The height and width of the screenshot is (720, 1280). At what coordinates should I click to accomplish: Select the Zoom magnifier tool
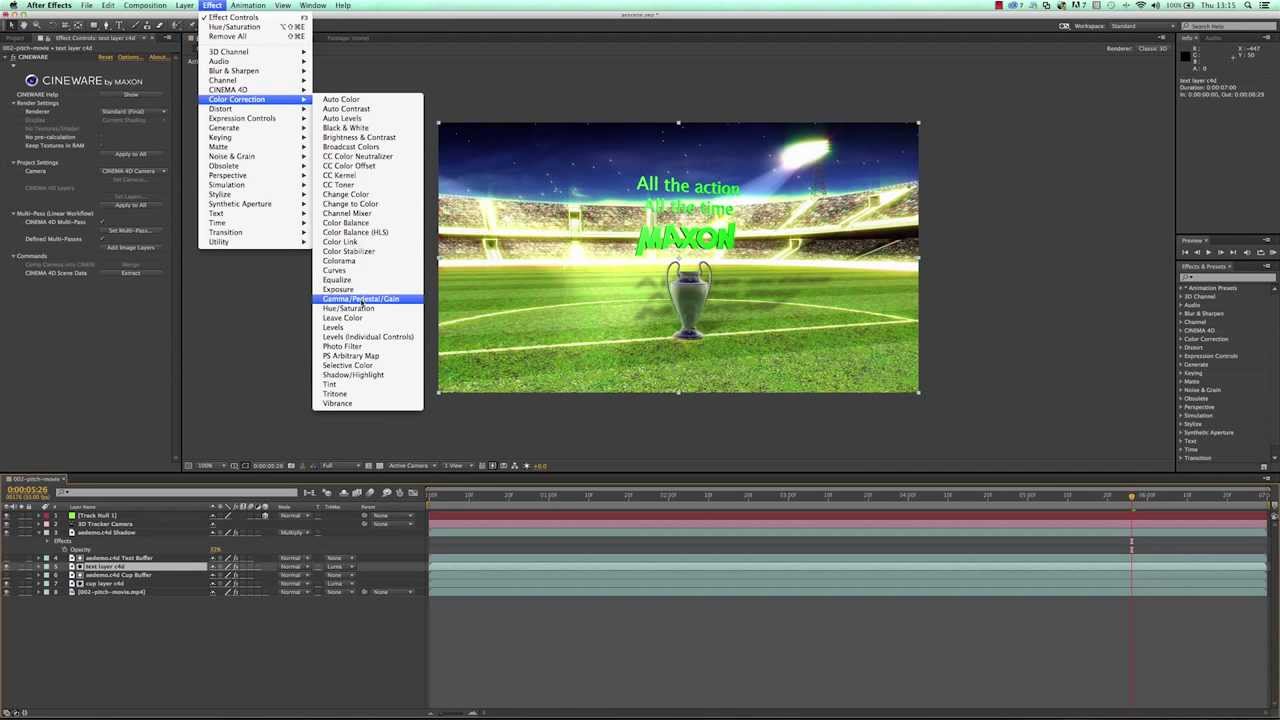pos(36,25)
